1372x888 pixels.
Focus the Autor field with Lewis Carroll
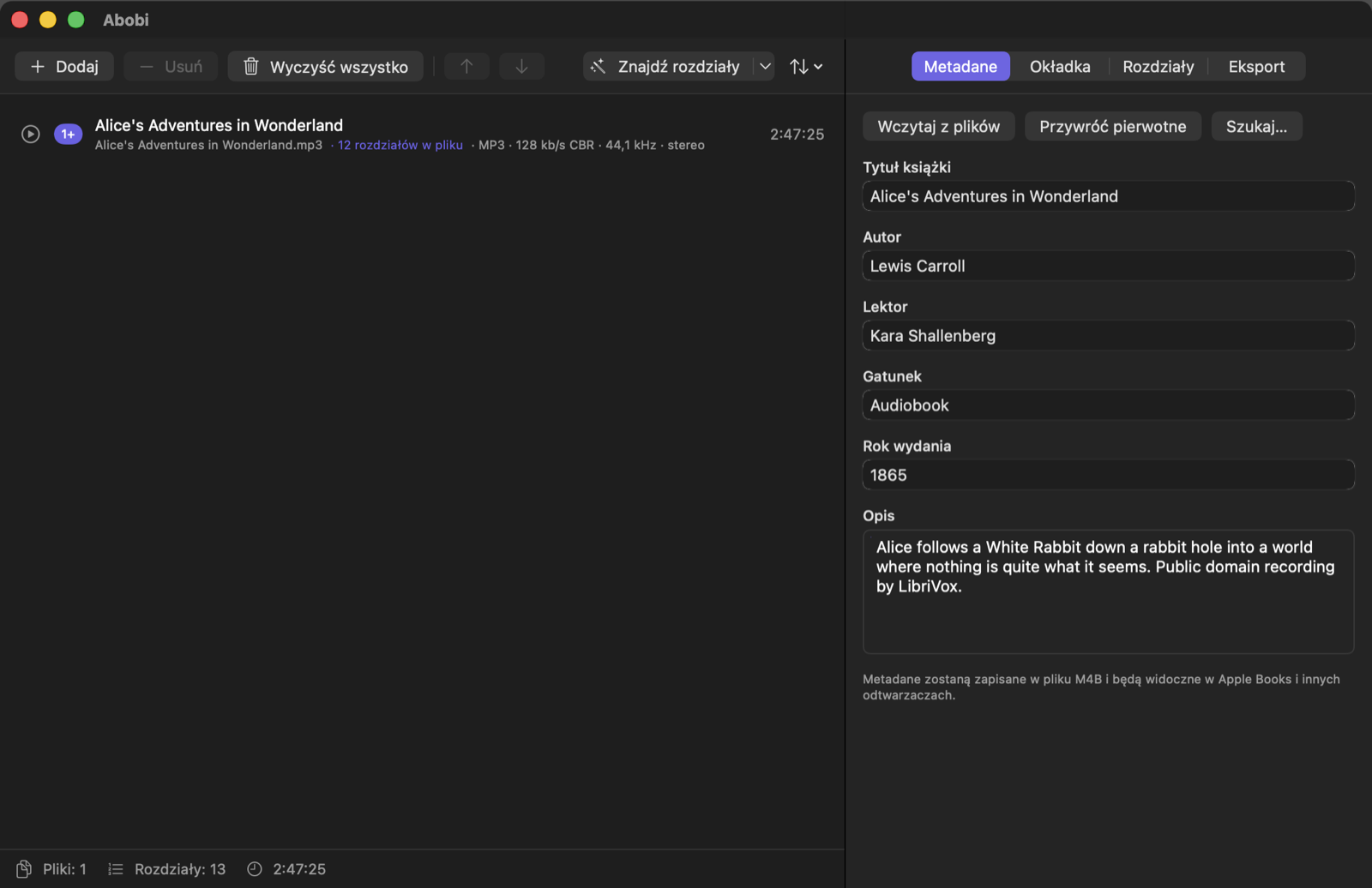[x=1108, y=266]
